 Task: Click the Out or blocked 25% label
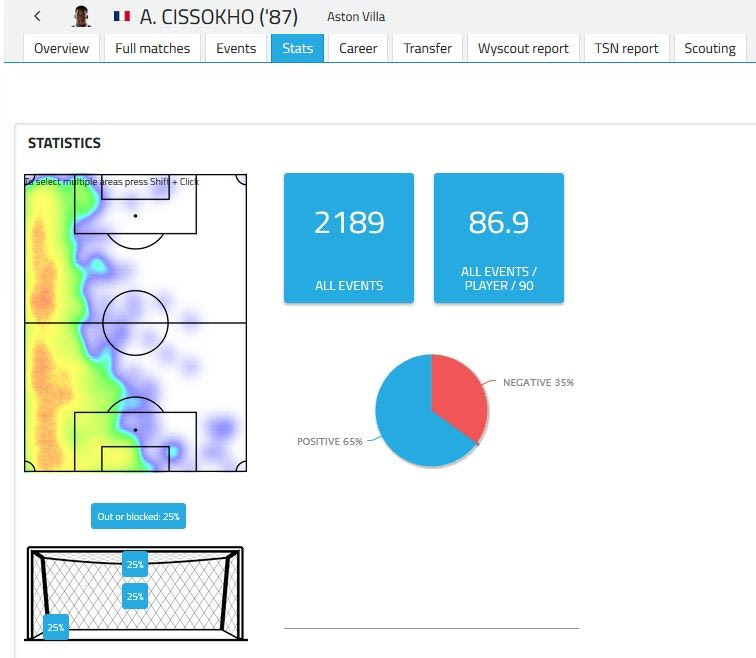coord(138,517)
